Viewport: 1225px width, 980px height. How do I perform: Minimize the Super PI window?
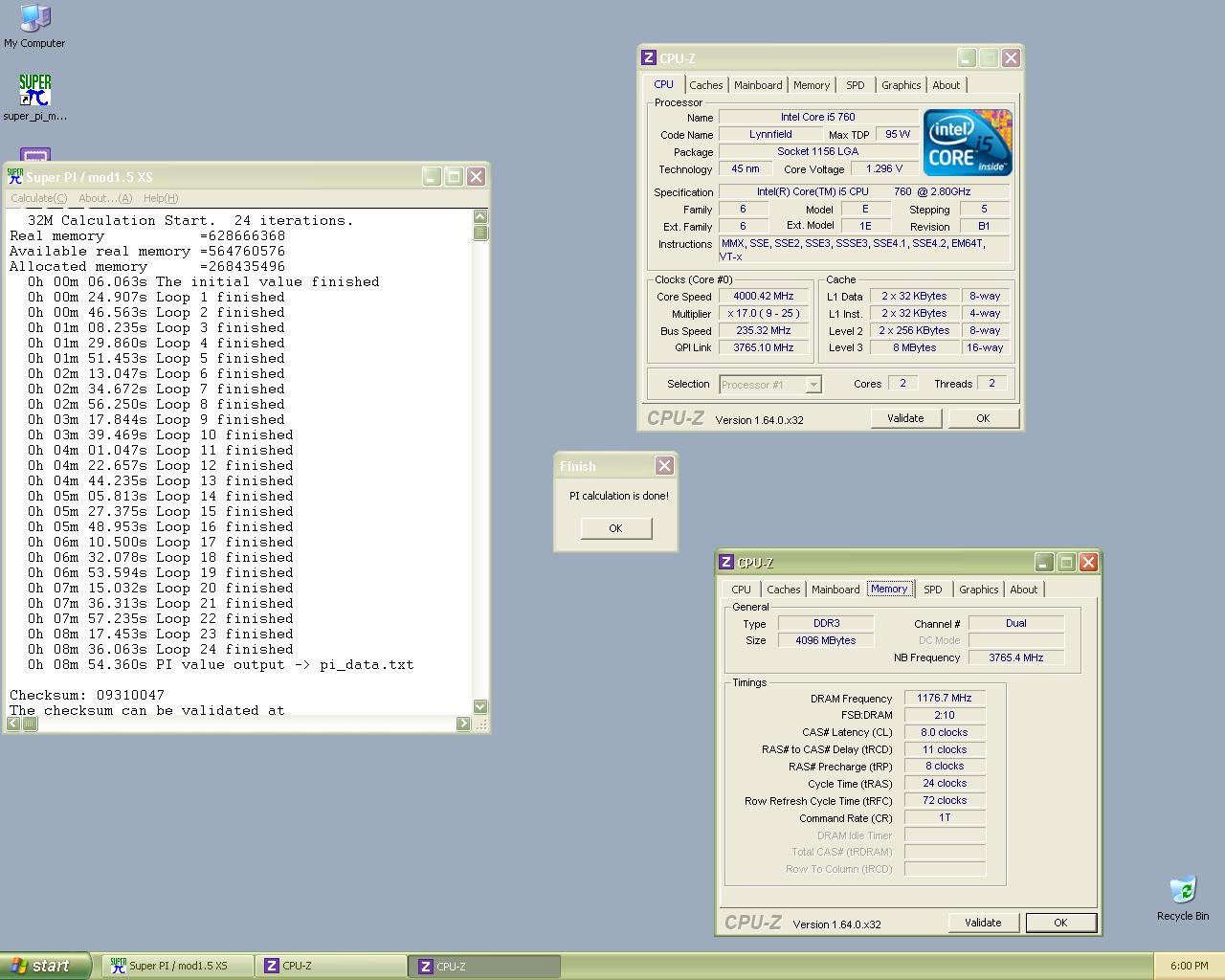[x=432, y=176]
